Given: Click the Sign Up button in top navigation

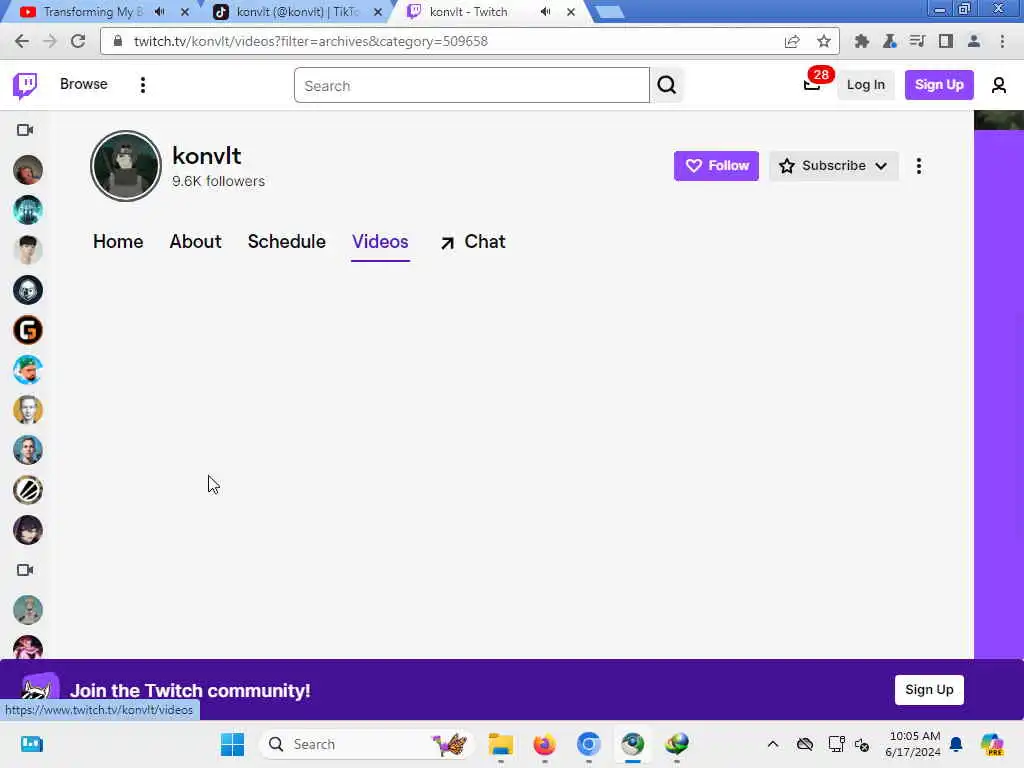Looking at the screenshot, I should click(938, 85).
